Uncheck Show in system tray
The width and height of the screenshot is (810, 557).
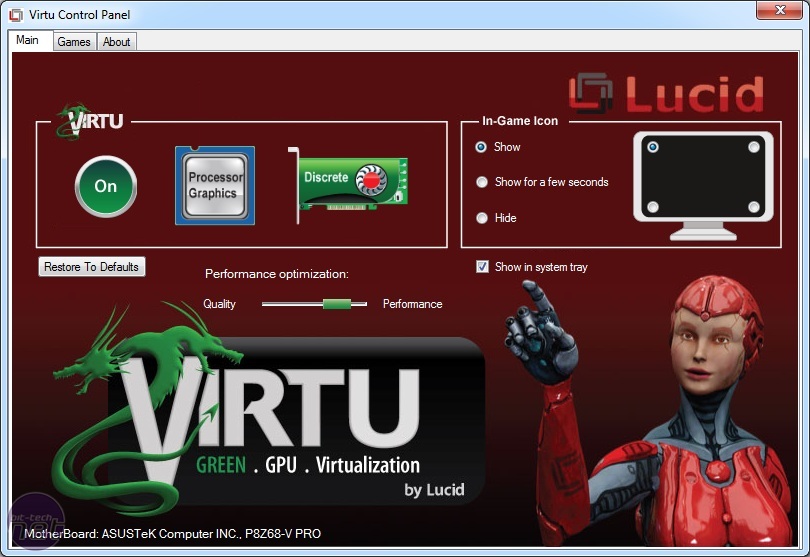[x=482, y=267]
